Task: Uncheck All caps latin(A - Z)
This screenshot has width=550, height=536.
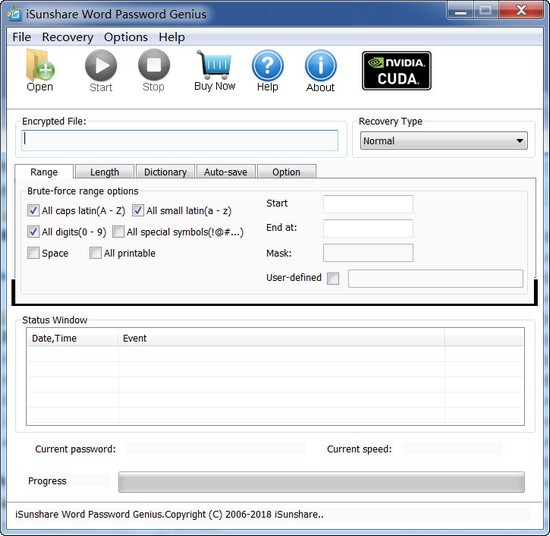Action: pos(33,210)
